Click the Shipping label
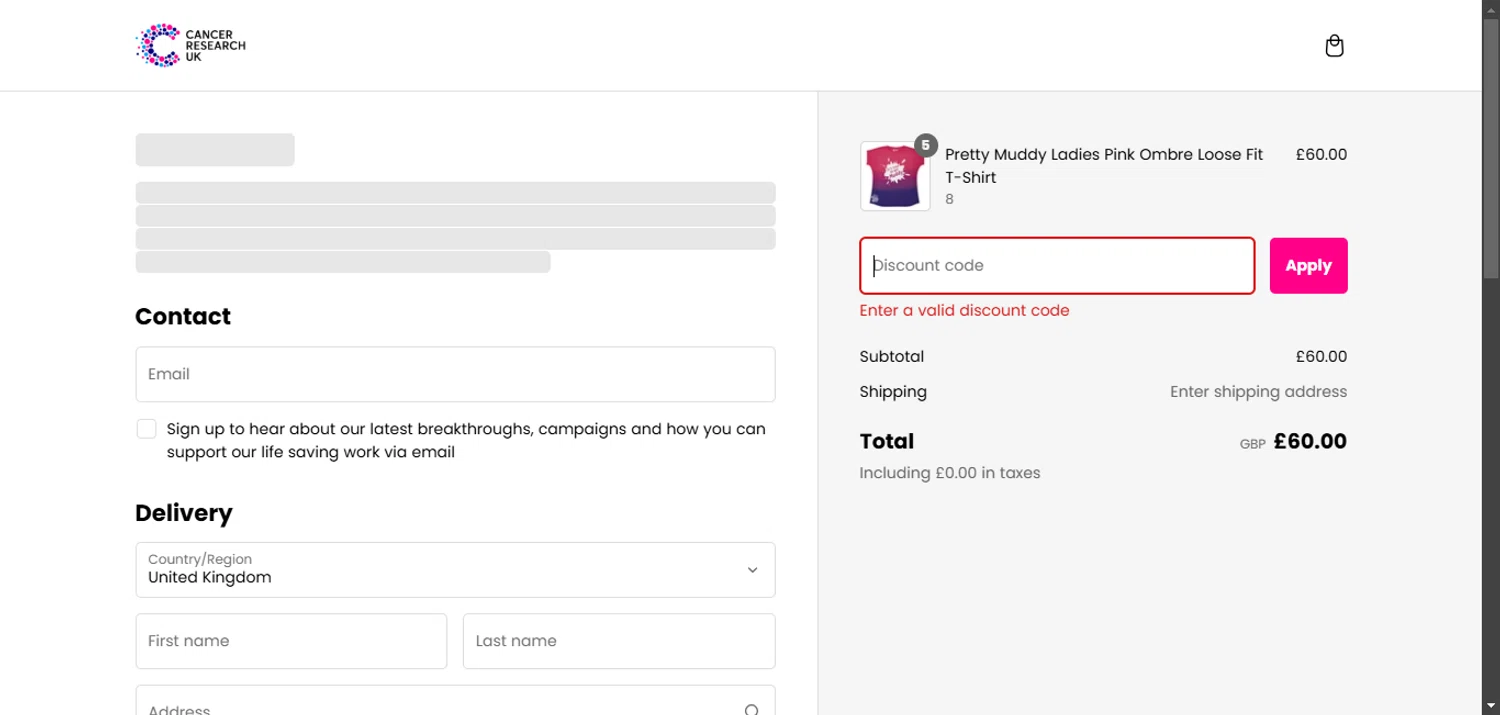Screen dimensions: 1500x715 point(893,392)
